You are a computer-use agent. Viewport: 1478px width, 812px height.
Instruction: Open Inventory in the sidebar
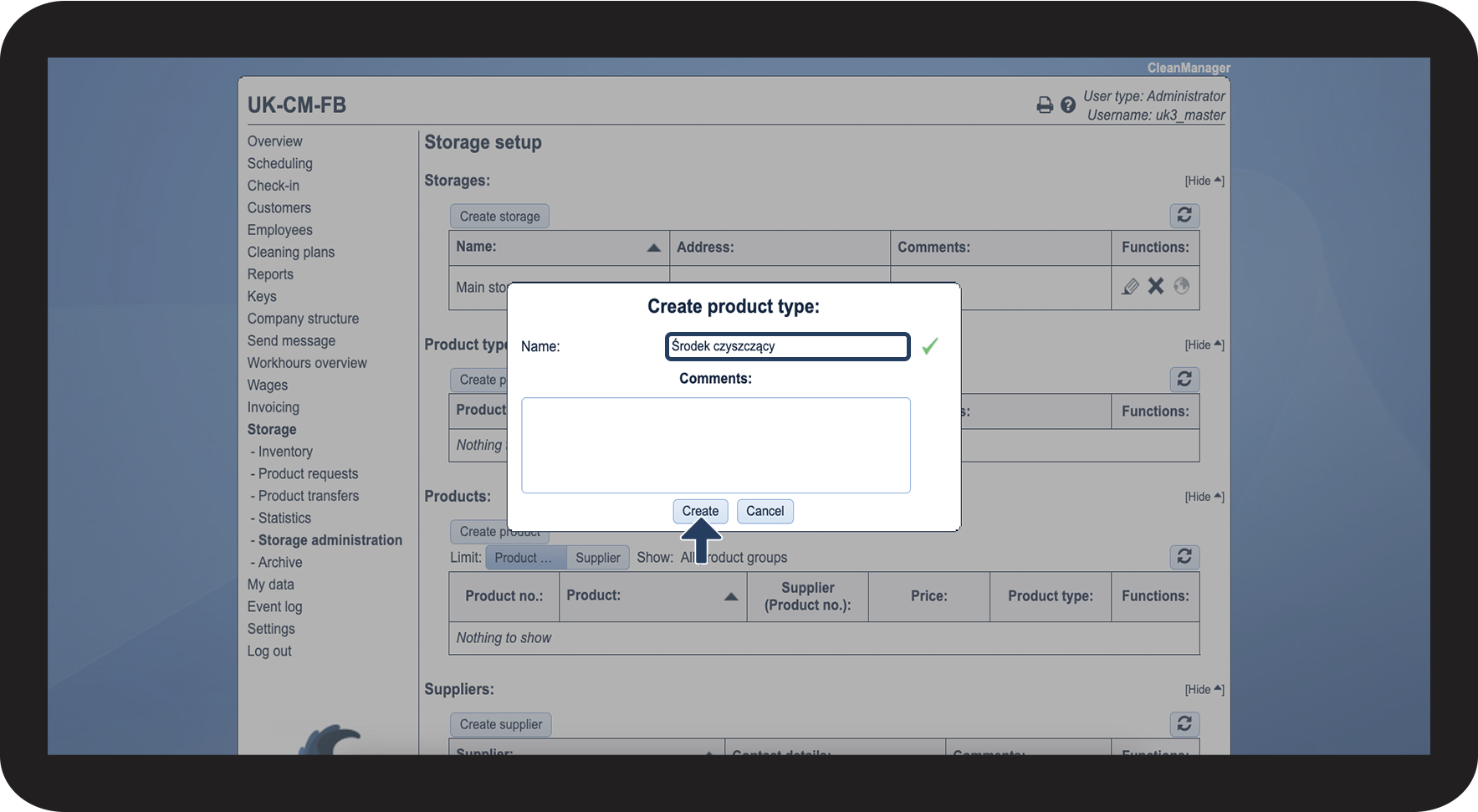tap(284, 452)
